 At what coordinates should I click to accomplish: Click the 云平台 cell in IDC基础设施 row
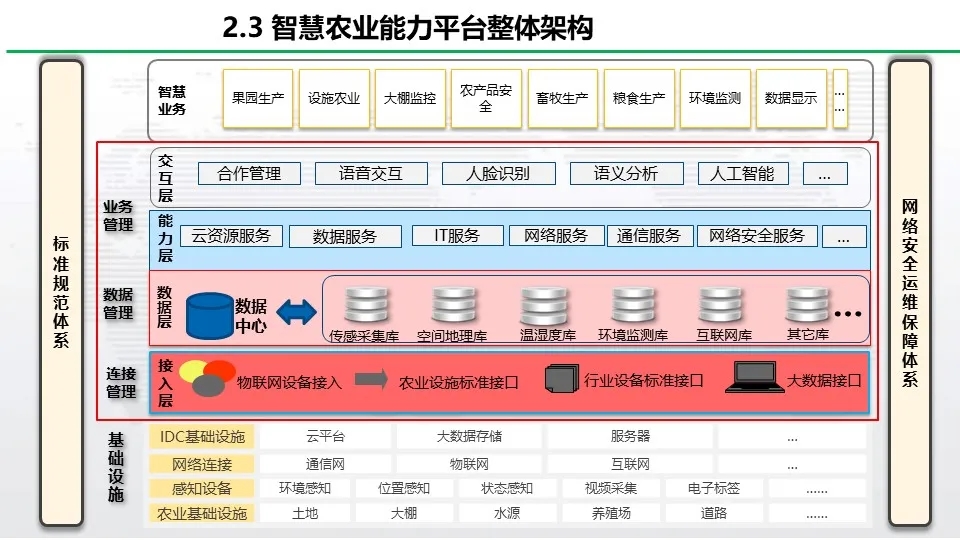pyautogui.click(x=325, y=436)
